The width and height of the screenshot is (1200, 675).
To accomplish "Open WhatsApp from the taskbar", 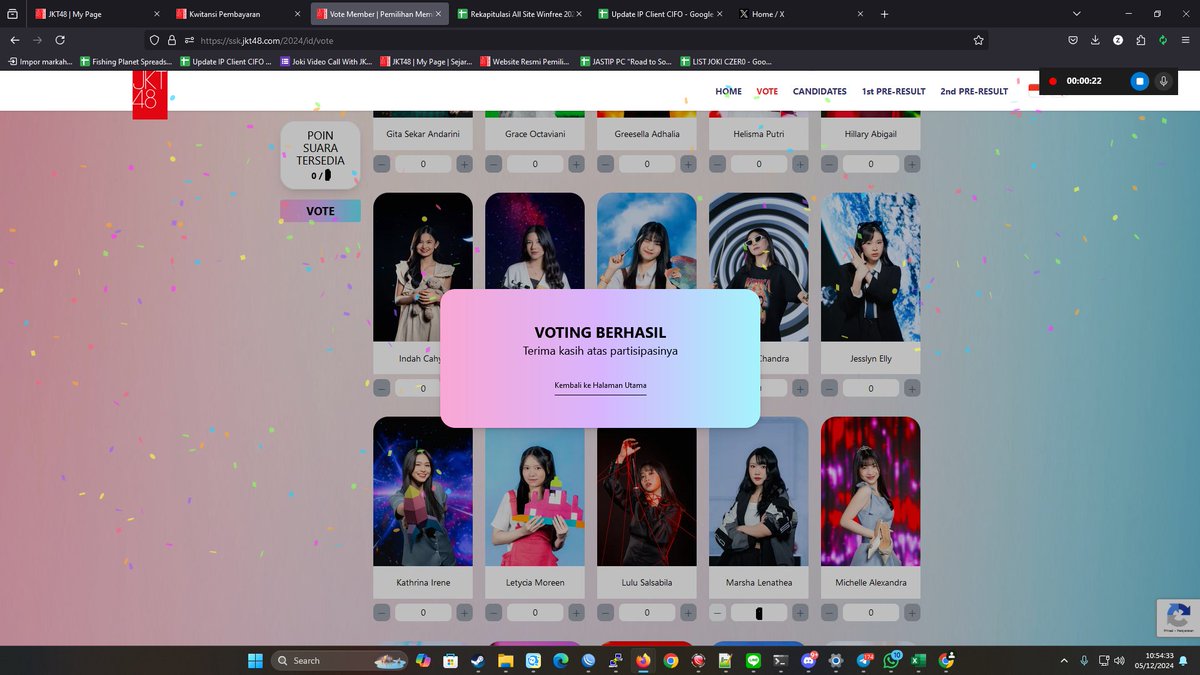I will tap(891, 660).
